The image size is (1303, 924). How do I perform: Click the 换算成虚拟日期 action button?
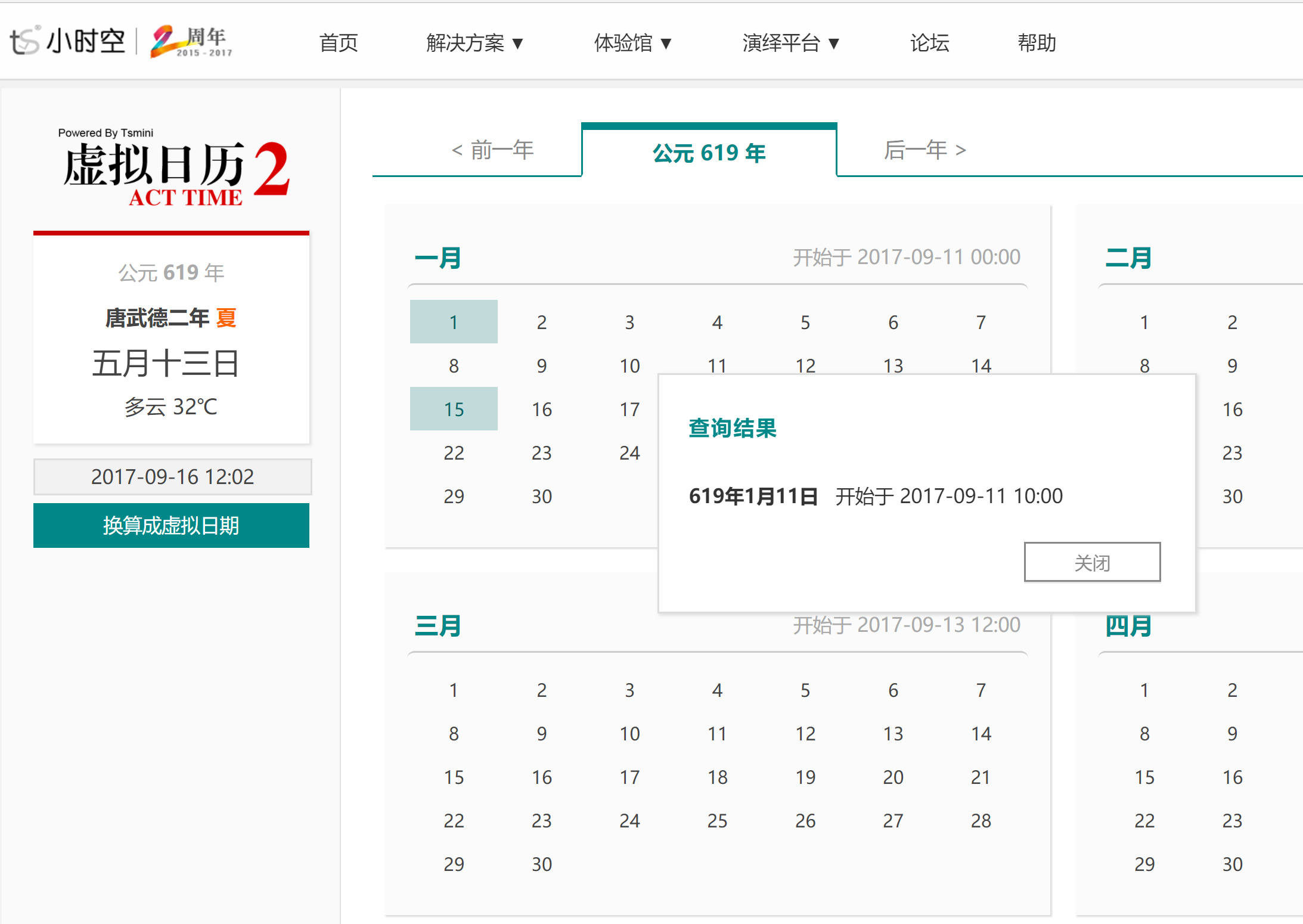click(171, 525)
